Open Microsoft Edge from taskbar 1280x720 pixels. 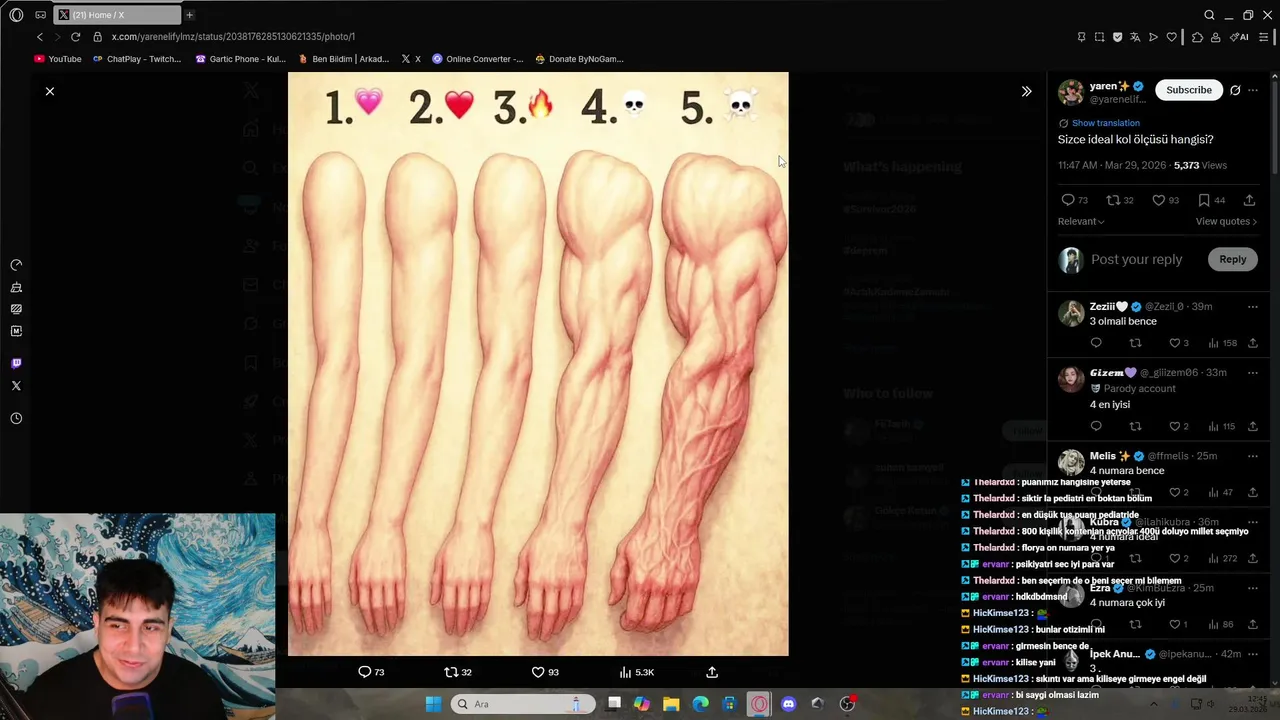click(x=700, y=704)
